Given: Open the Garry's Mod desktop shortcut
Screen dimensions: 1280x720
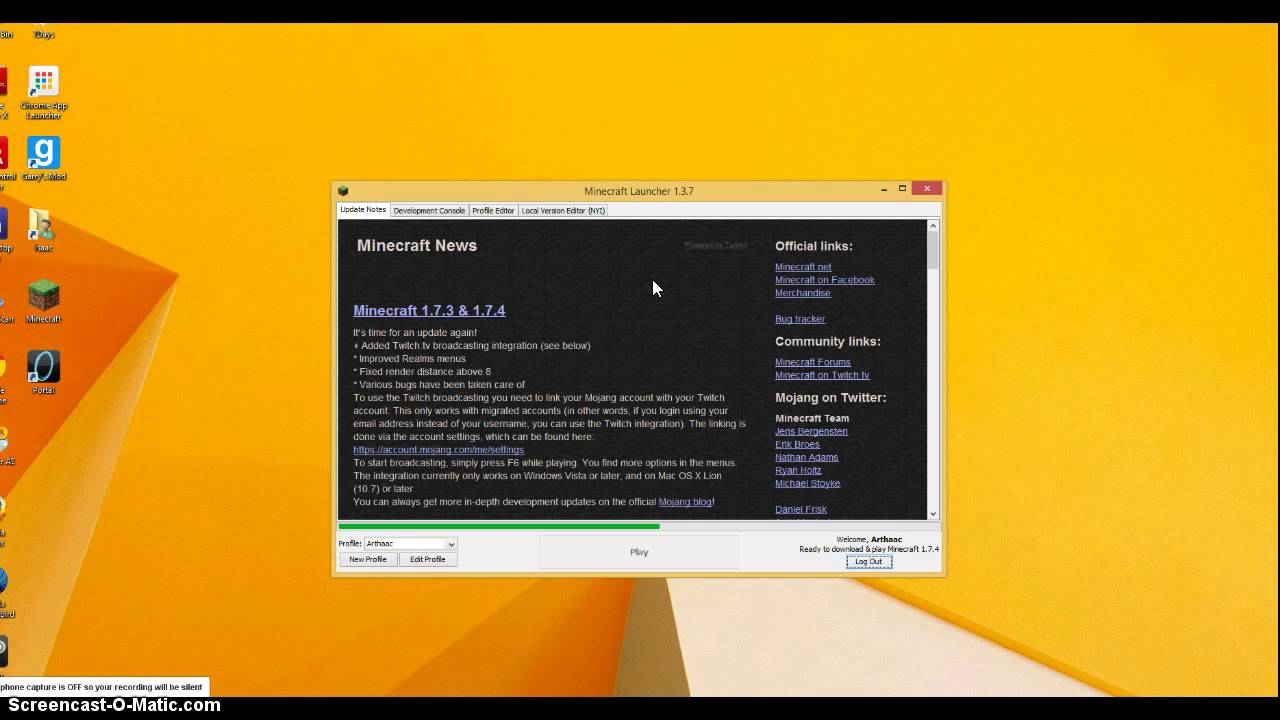Looking at the screenshot, I should pyautogui.click(x=43, y=159).
